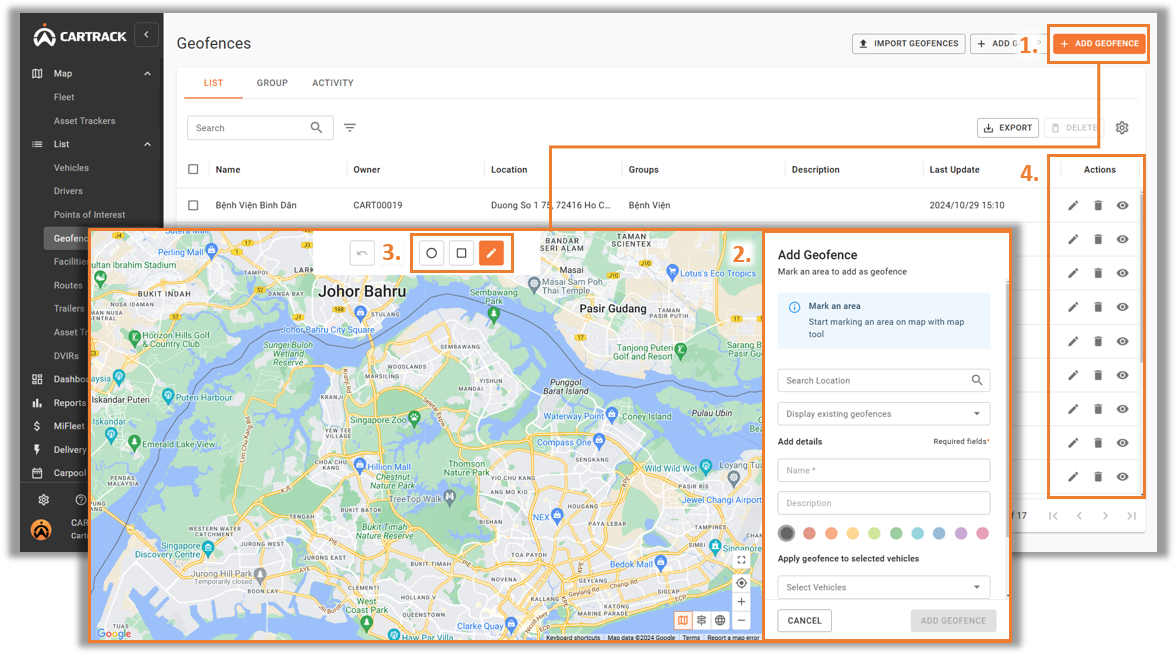Click the signpost map layer icon
1175x656 pixels.
[x=701, y=620]
